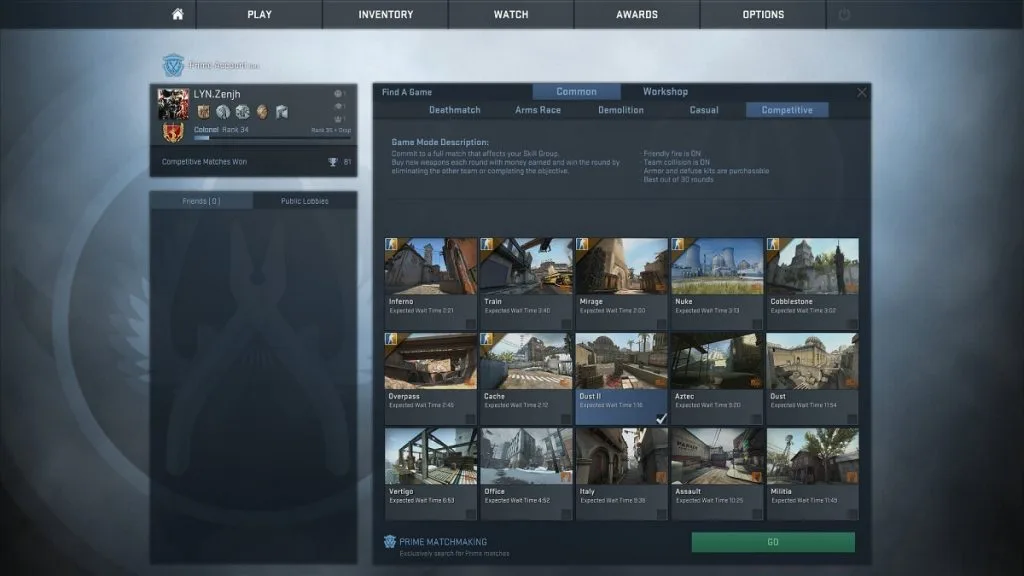Viewport: 1024px width, 576px height.
Task: Select the brown crest medal under LYN.Zenjh
Action: coord(204,112)
